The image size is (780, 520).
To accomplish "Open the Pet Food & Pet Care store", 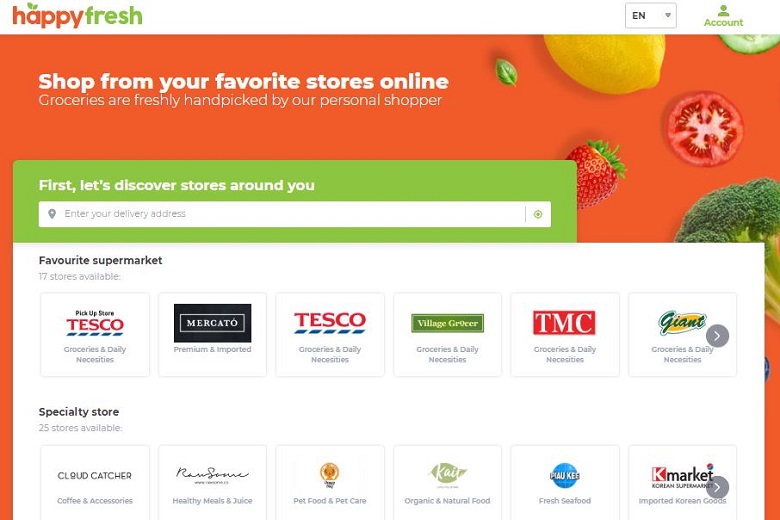I will (330, 483).
